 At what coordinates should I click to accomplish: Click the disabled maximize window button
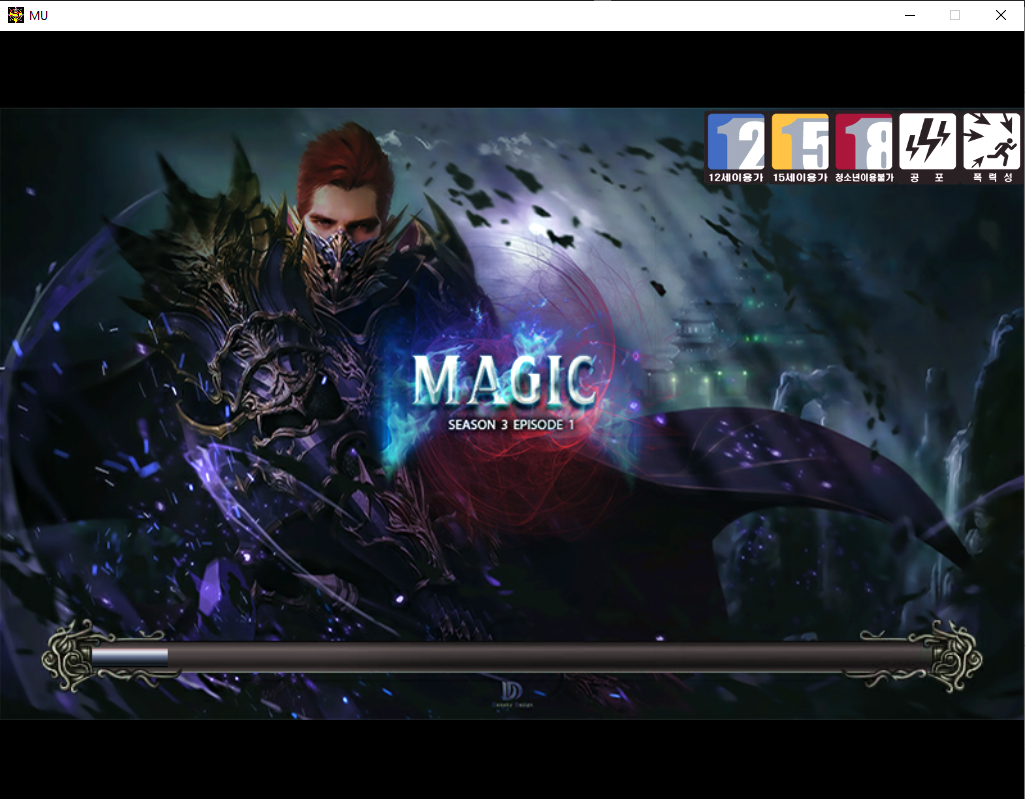pyautogui.click(x=955, y=16)
